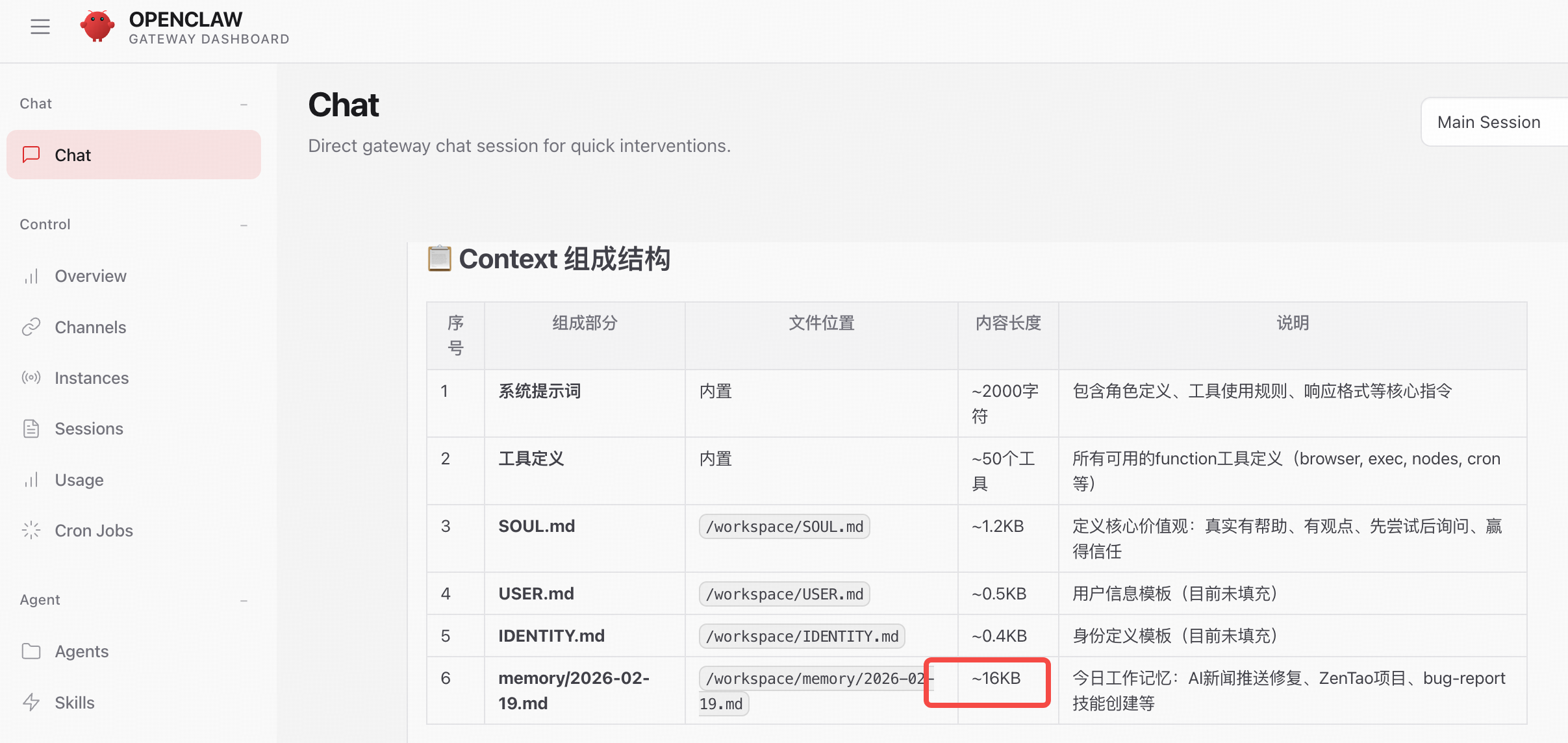
Task: Click the Overview bar chart icon
Action: click(x=31, y=277)
